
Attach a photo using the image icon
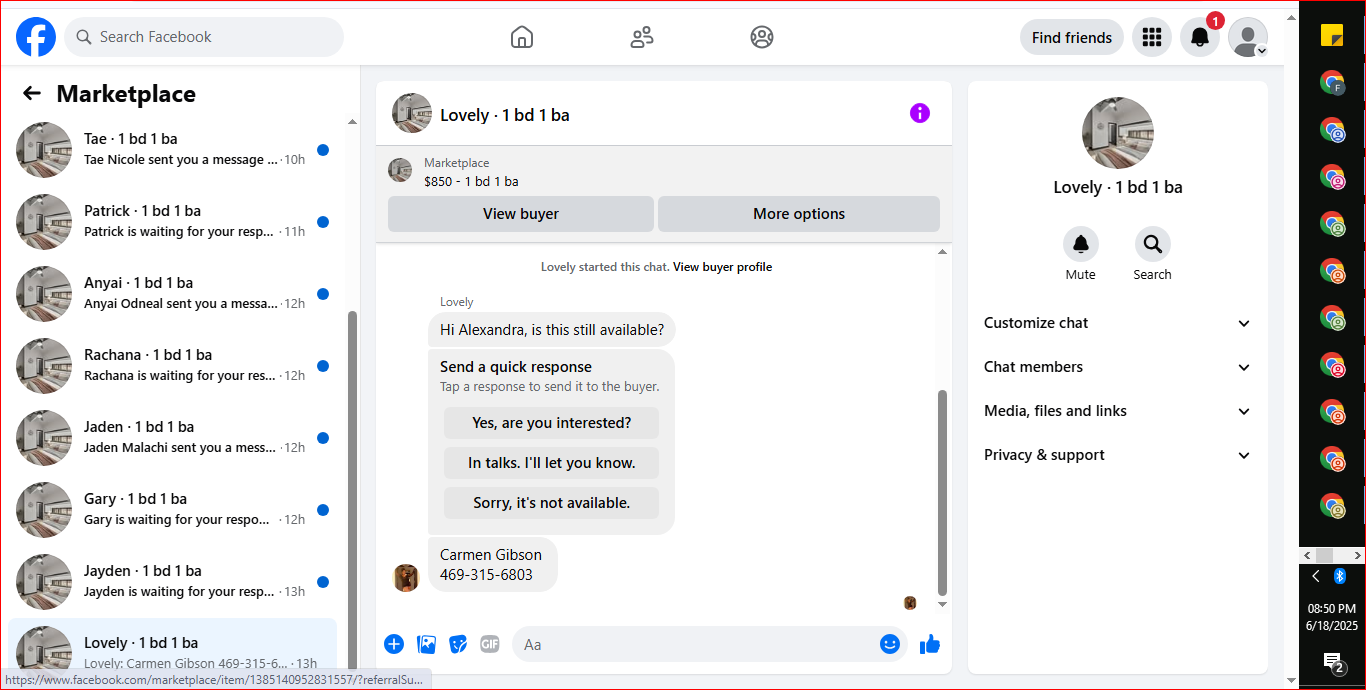(x=426, y=644)
